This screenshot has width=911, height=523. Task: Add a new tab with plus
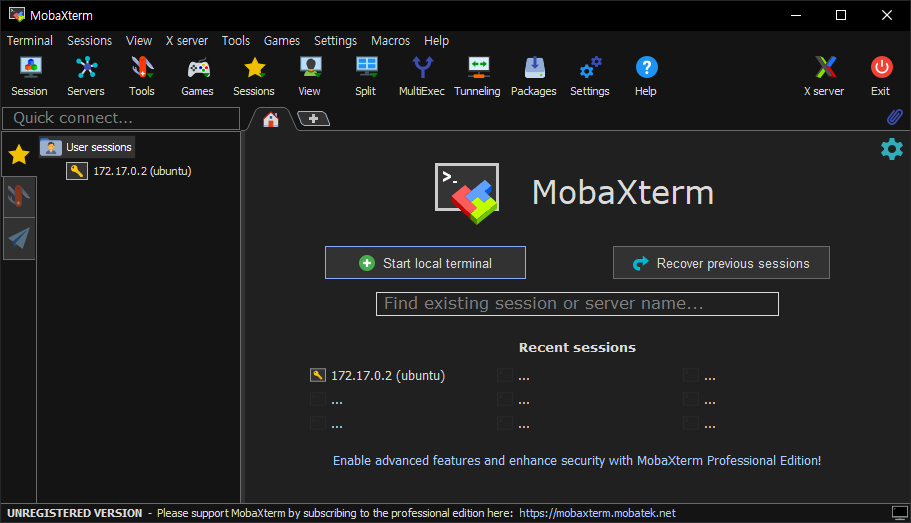313,119
